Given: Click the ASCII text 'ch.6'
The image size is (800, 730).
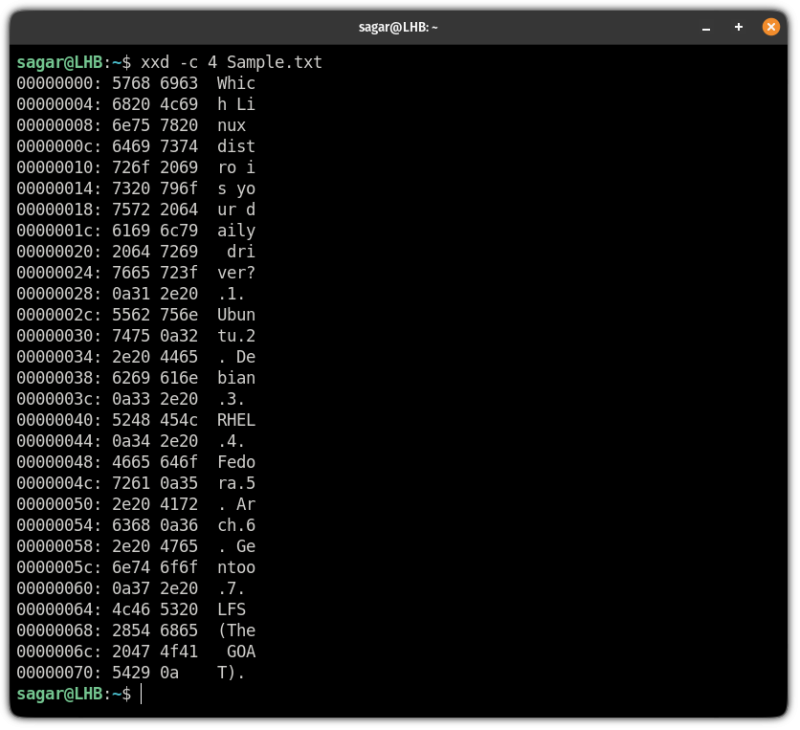Looking at the screenshot, I should pos(236,525).
